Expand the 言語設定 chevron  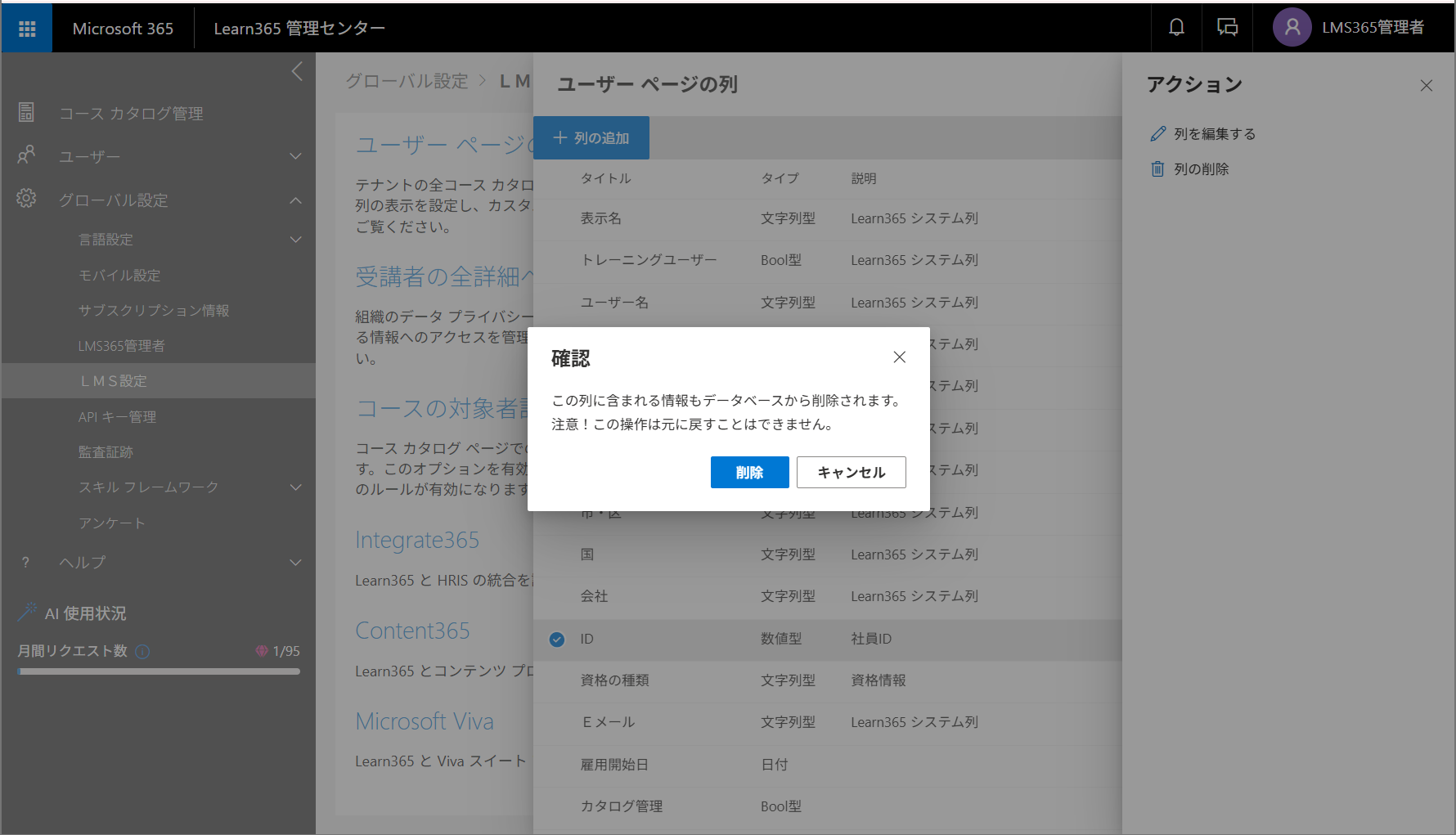pyautogui.click(x=296, y=240)
